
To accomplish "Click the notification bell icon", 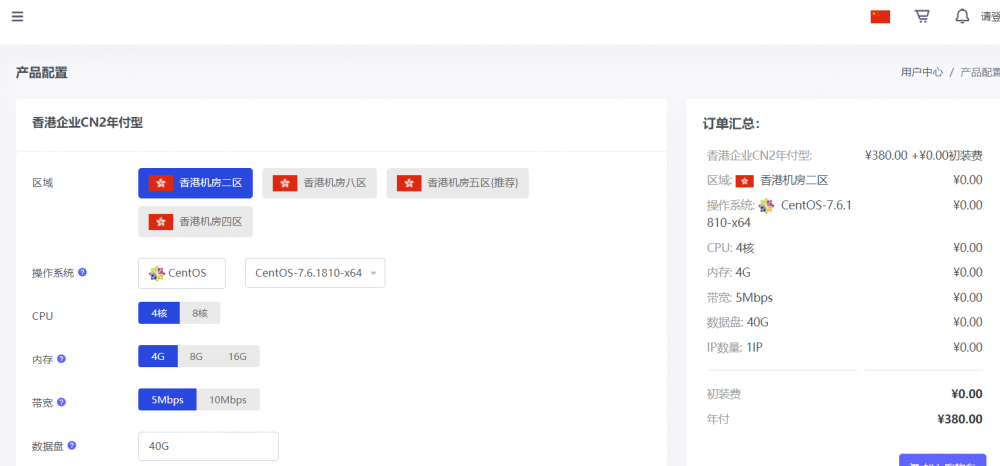I will click(x=962, y=16).
